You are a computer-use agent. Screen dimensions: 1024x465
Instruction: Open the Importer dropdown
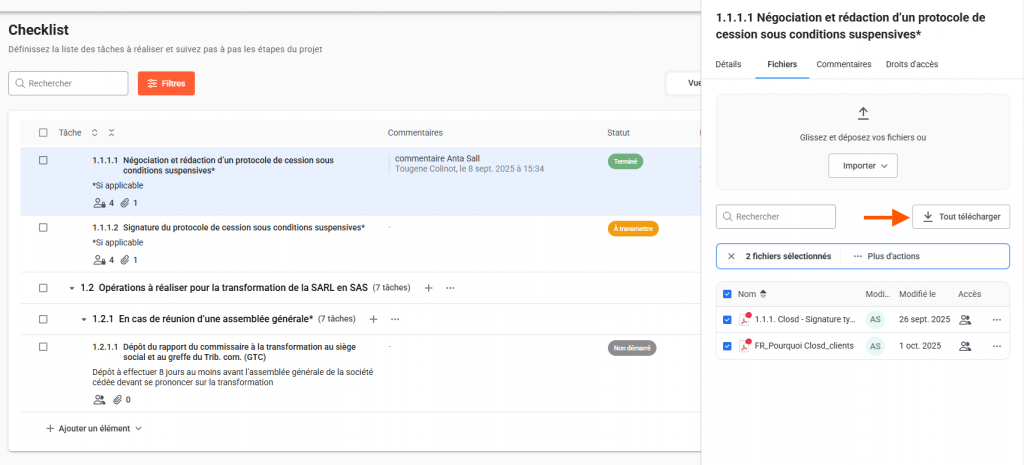(862, 166)
